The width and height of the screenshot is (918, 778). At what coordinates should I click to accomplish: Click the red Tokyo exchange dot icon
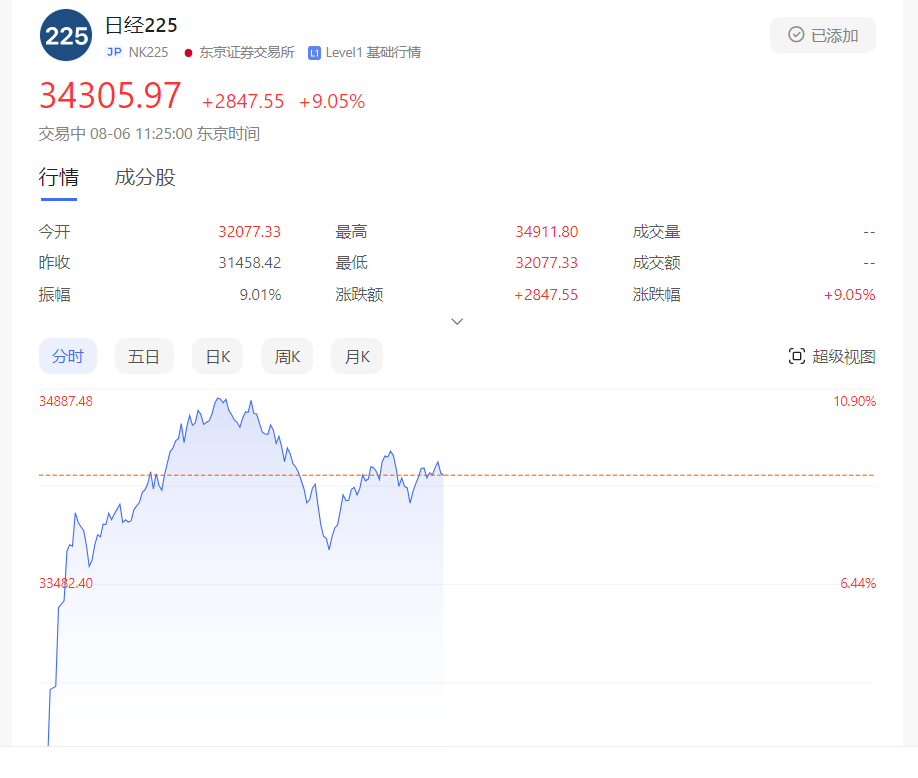pos(188,52)
